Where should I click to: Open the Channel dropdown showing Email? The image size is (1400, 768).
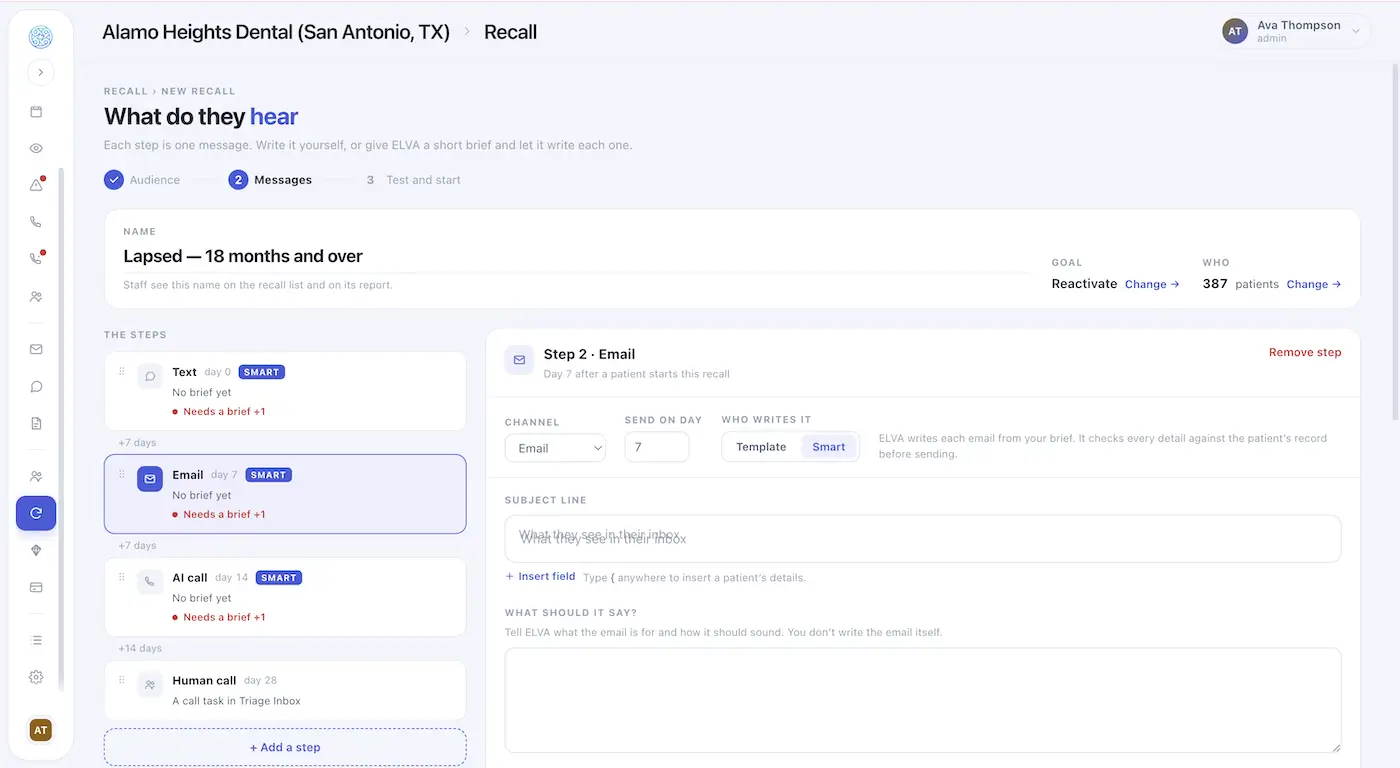click(x=555, y=448)
